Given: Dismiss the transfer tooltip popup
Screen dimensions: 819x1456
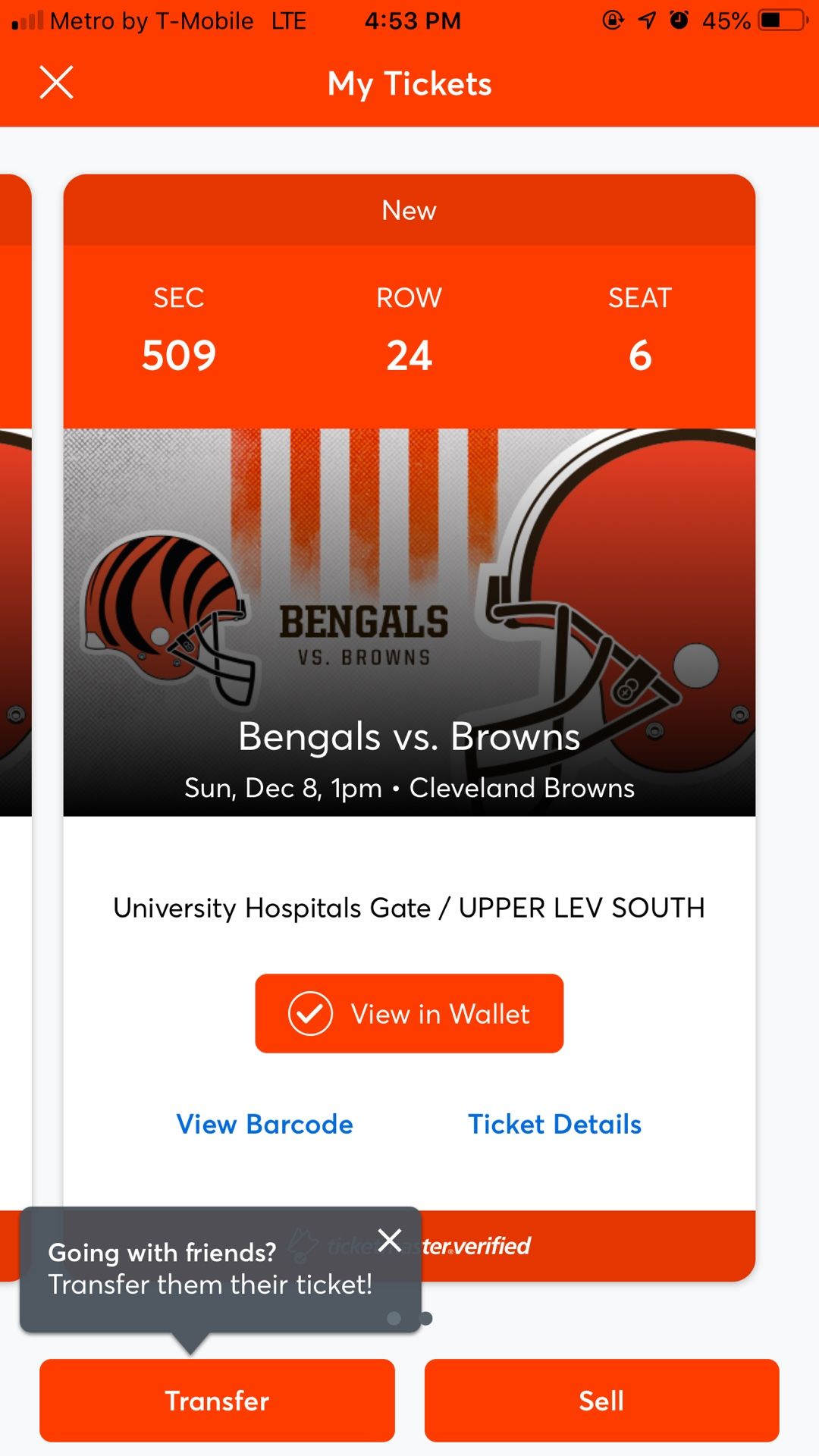Looking at the screenshot, I should (x=390, y=1240).
